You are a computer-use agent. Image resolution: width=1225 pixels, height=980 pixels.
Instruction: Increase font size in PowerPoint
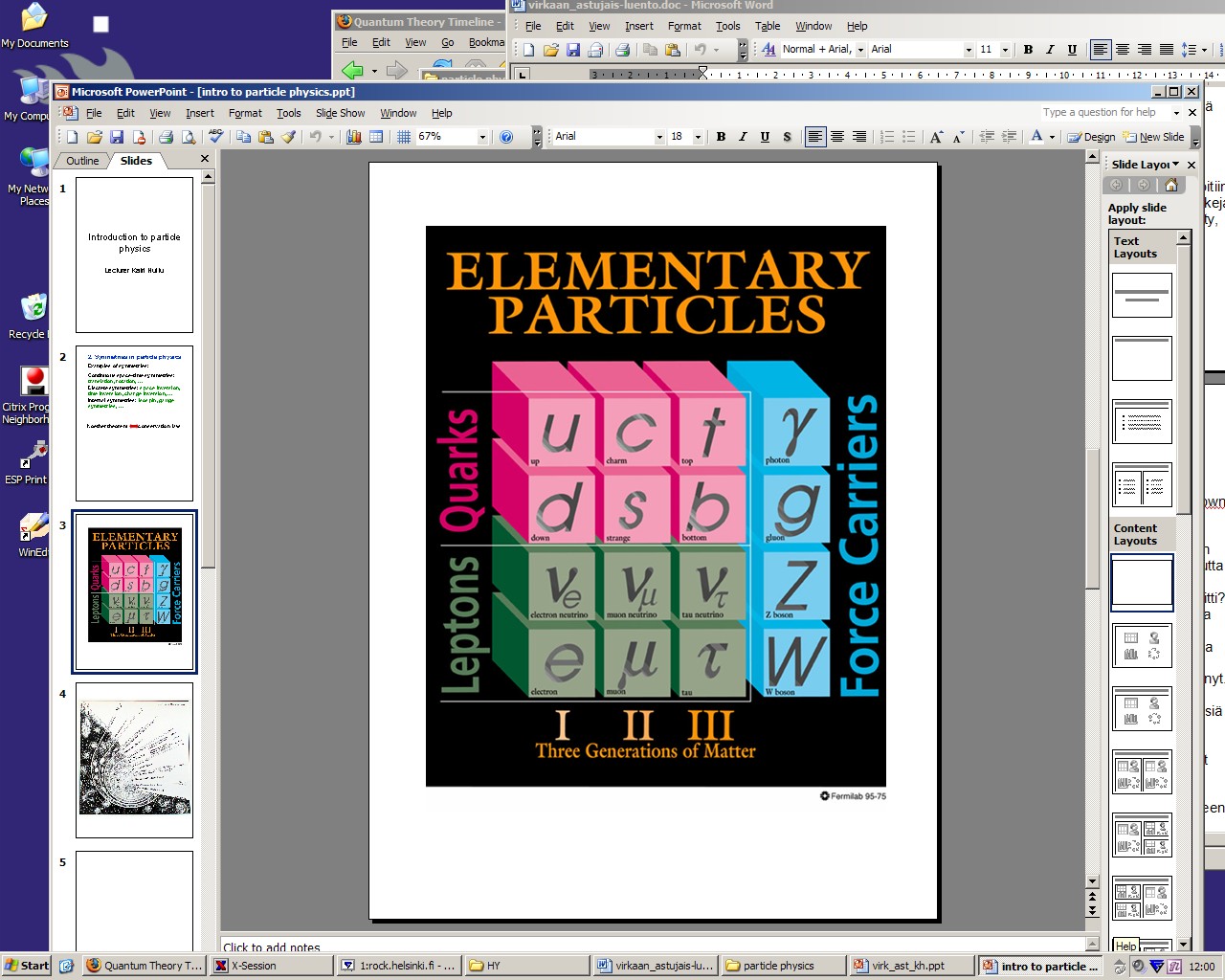click(936, 137)
